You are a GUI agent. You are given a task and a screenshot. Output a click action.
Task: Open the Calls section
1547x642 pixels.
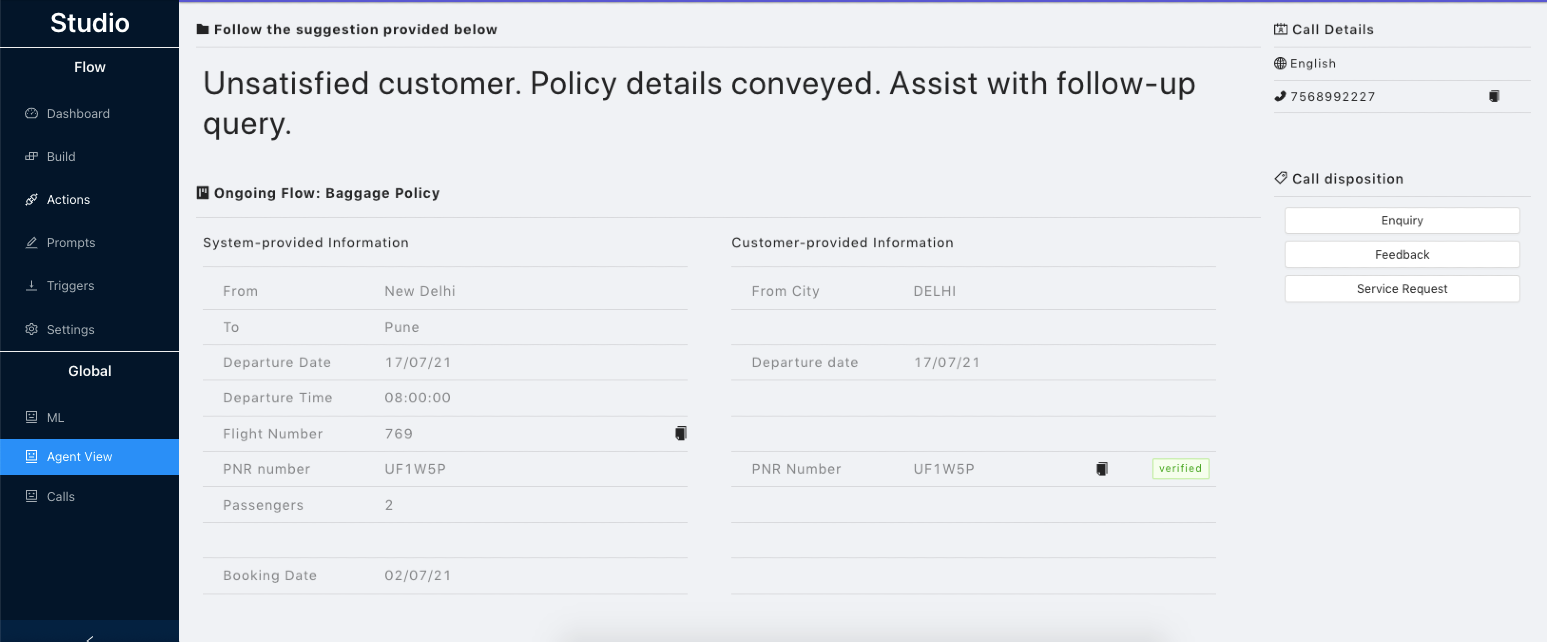pos(60,497)
